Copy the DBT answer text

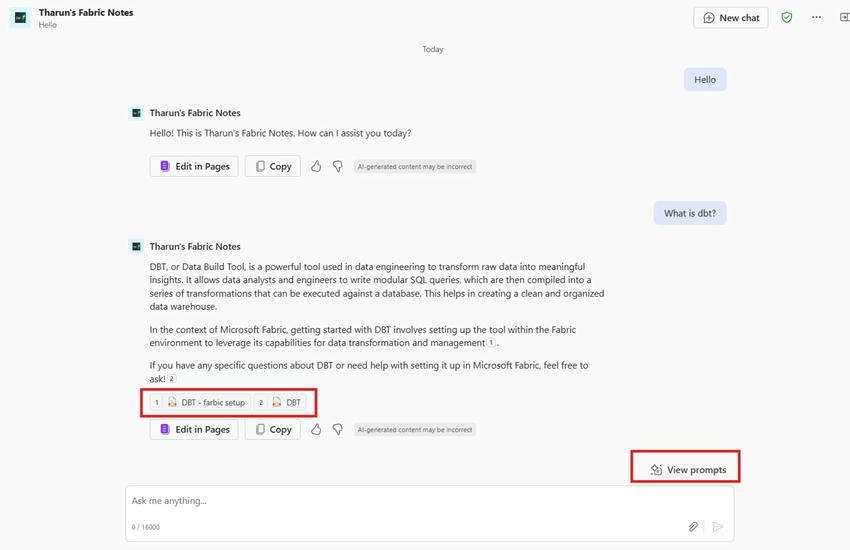coord(272,429)
